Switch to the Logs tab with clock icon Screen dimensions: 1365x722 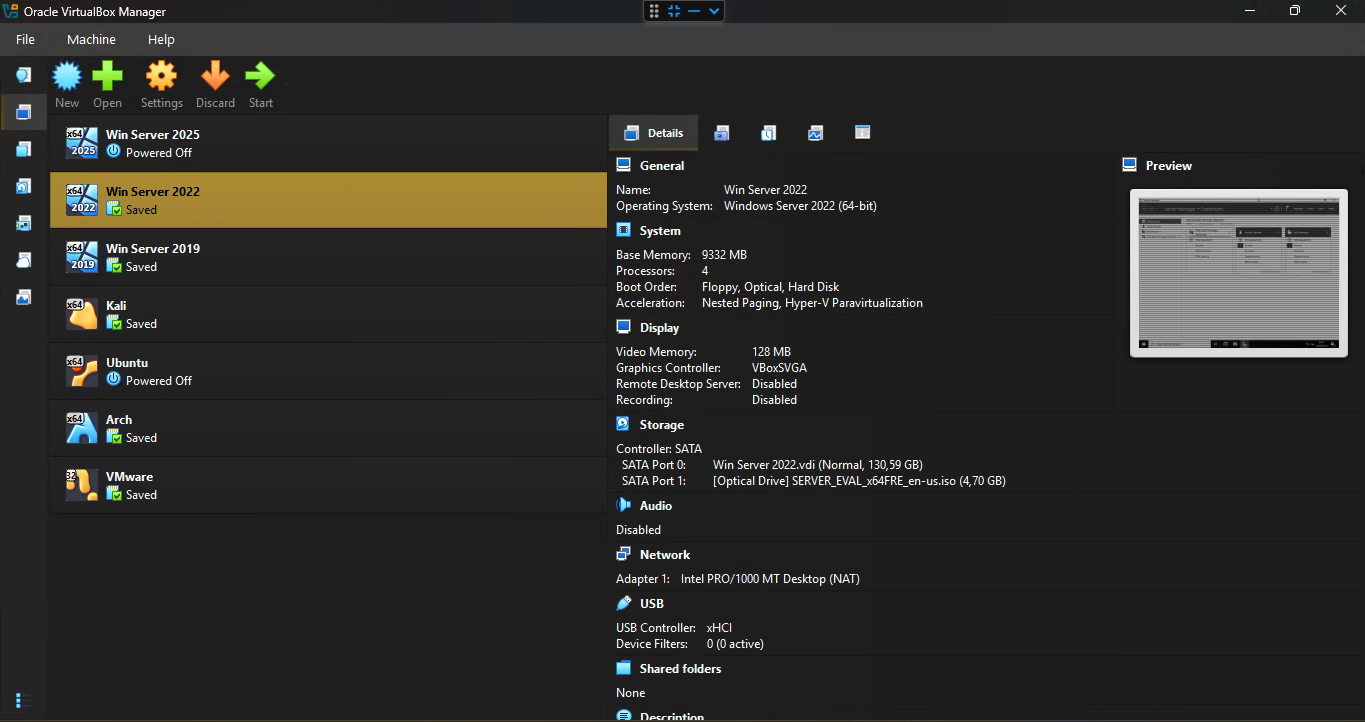768,133
